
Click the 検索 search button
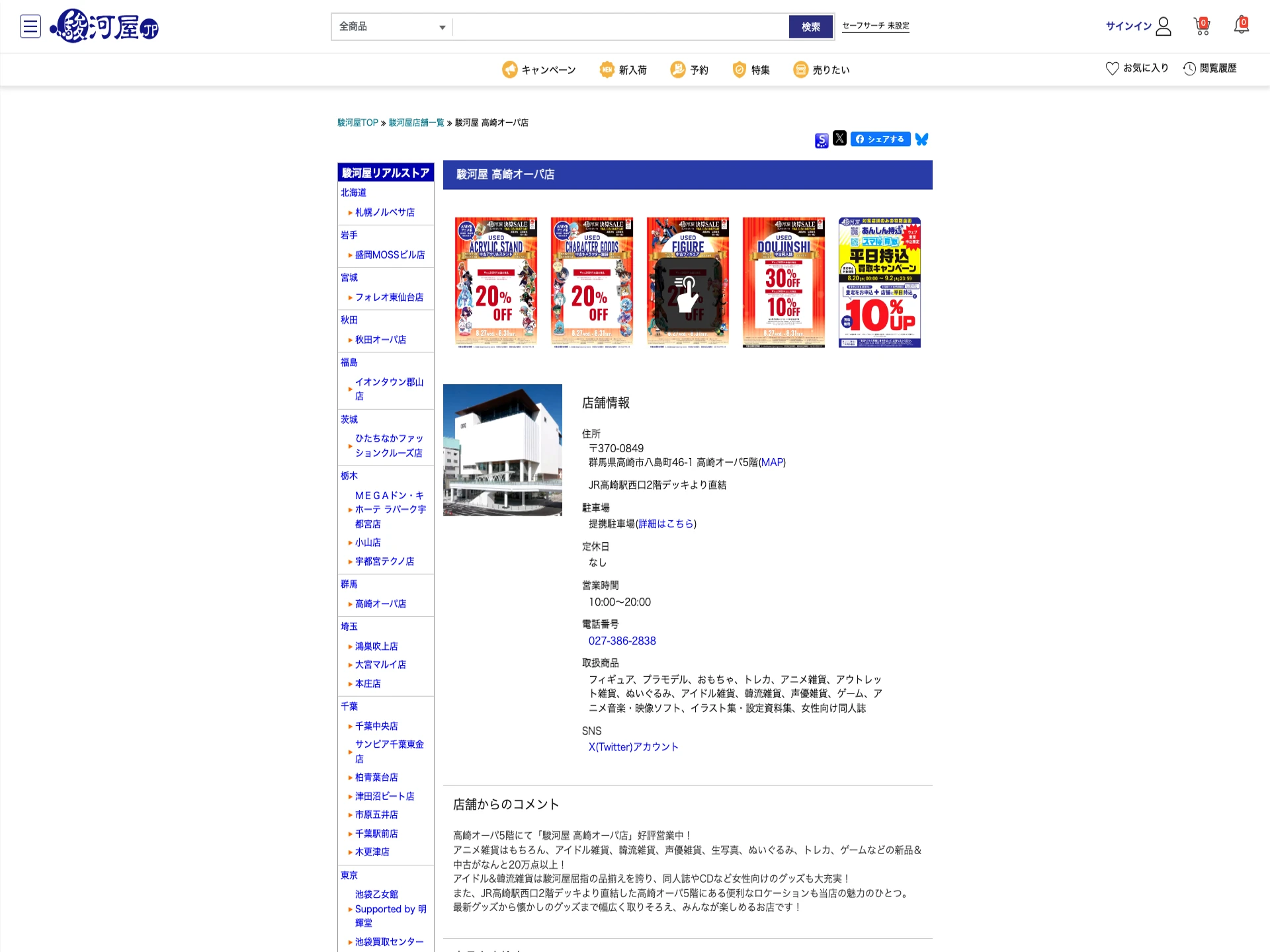pyautogui.click(x=811, y=26)
